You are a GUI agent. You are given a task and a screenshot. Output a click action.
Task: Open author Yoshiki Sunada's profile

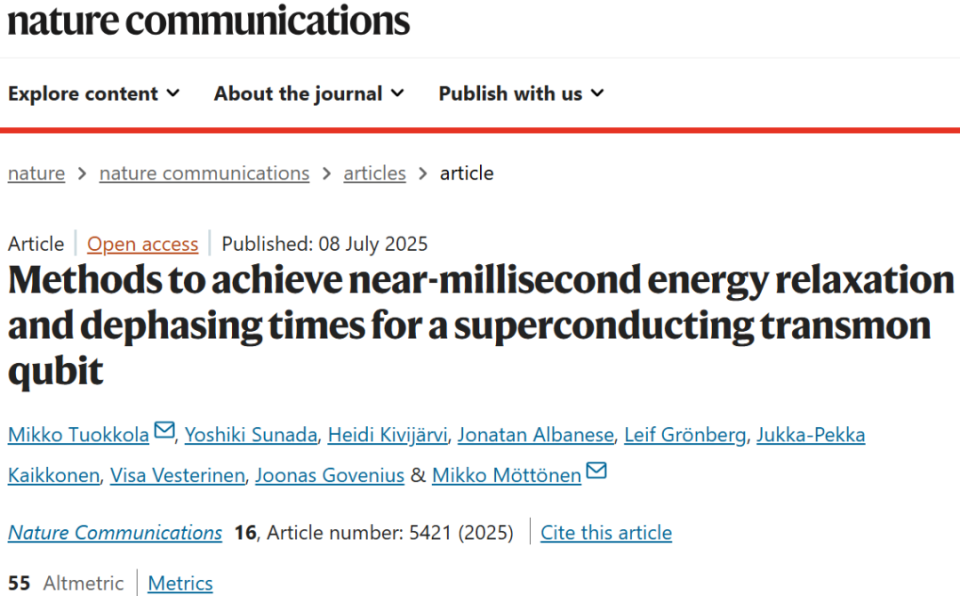(251, 435)
